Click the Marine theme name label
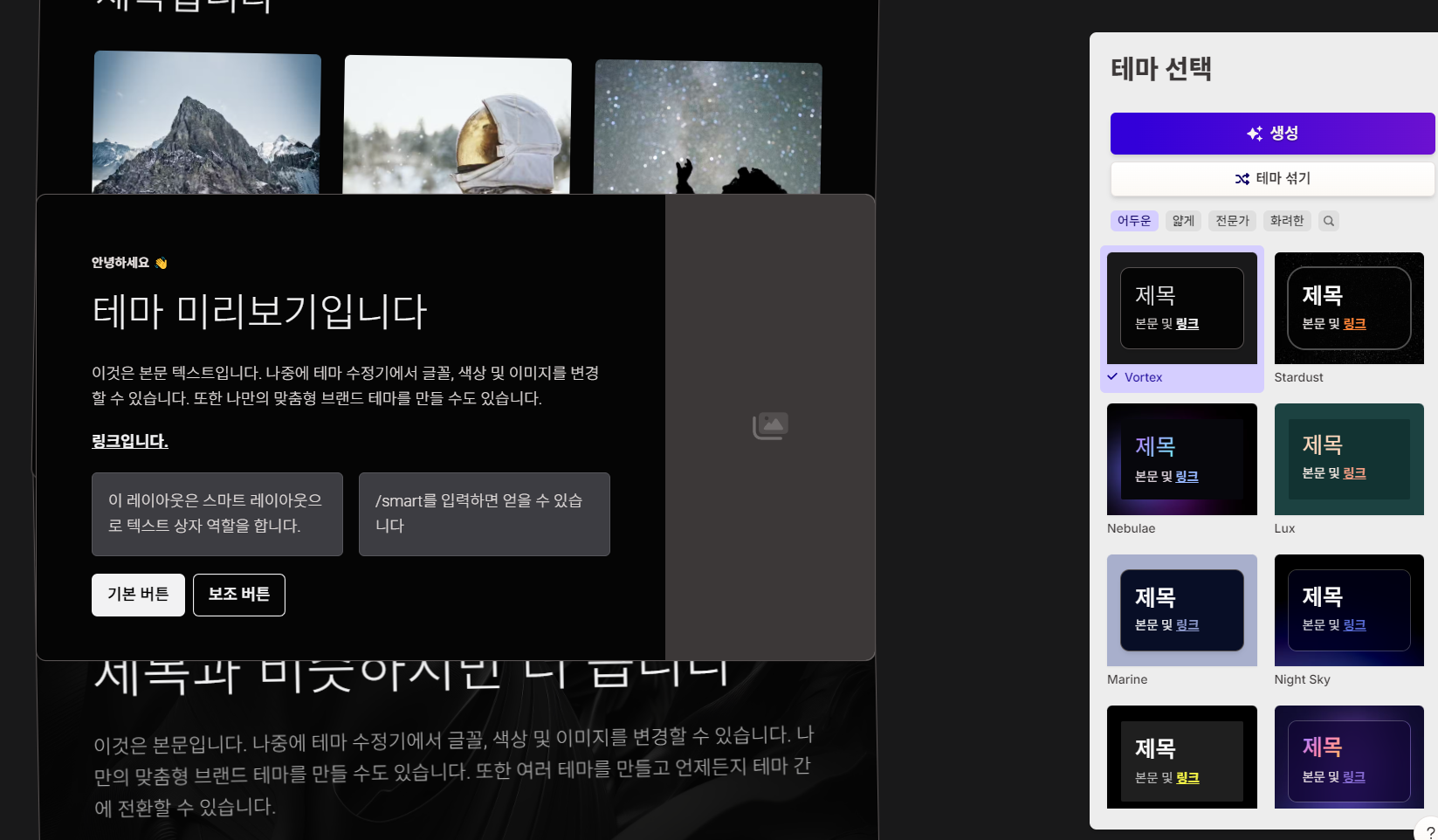Screen dimensions: 1438x840 click(x=1127, y=679)
